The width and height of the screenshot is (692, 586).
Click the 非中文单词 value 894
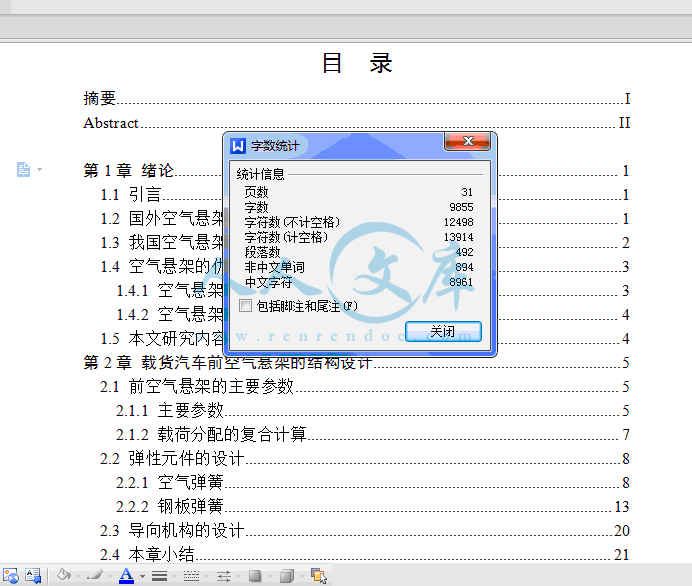pyautogui.click(x=464, y=267)
